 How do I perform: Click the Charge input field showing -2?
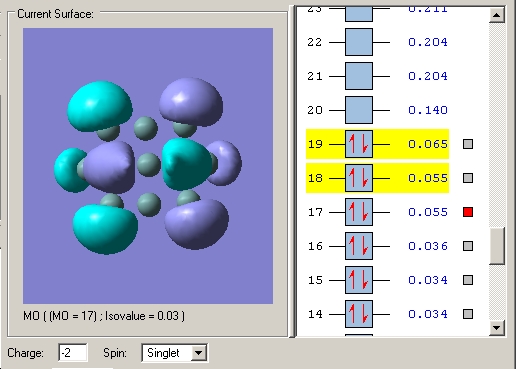(x=73, y=353)
